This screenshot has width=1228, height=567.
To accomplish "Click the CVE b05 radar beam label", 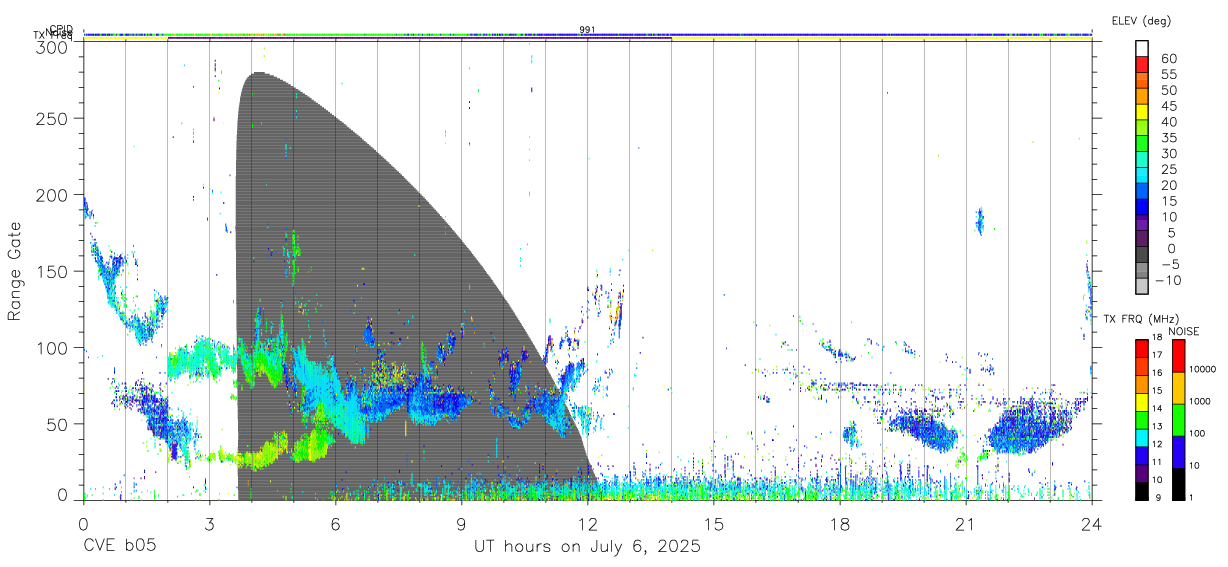I will [120, 547].
